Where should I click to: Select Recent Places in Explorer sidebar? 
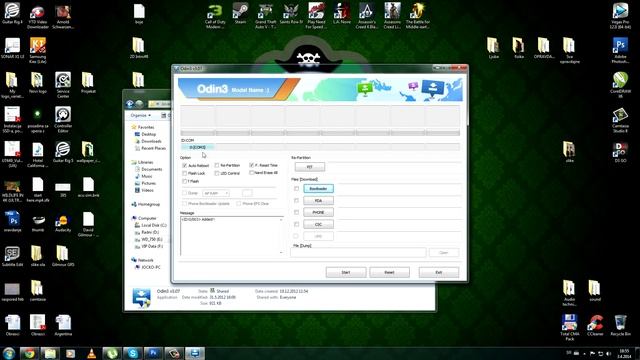(153, 148)
